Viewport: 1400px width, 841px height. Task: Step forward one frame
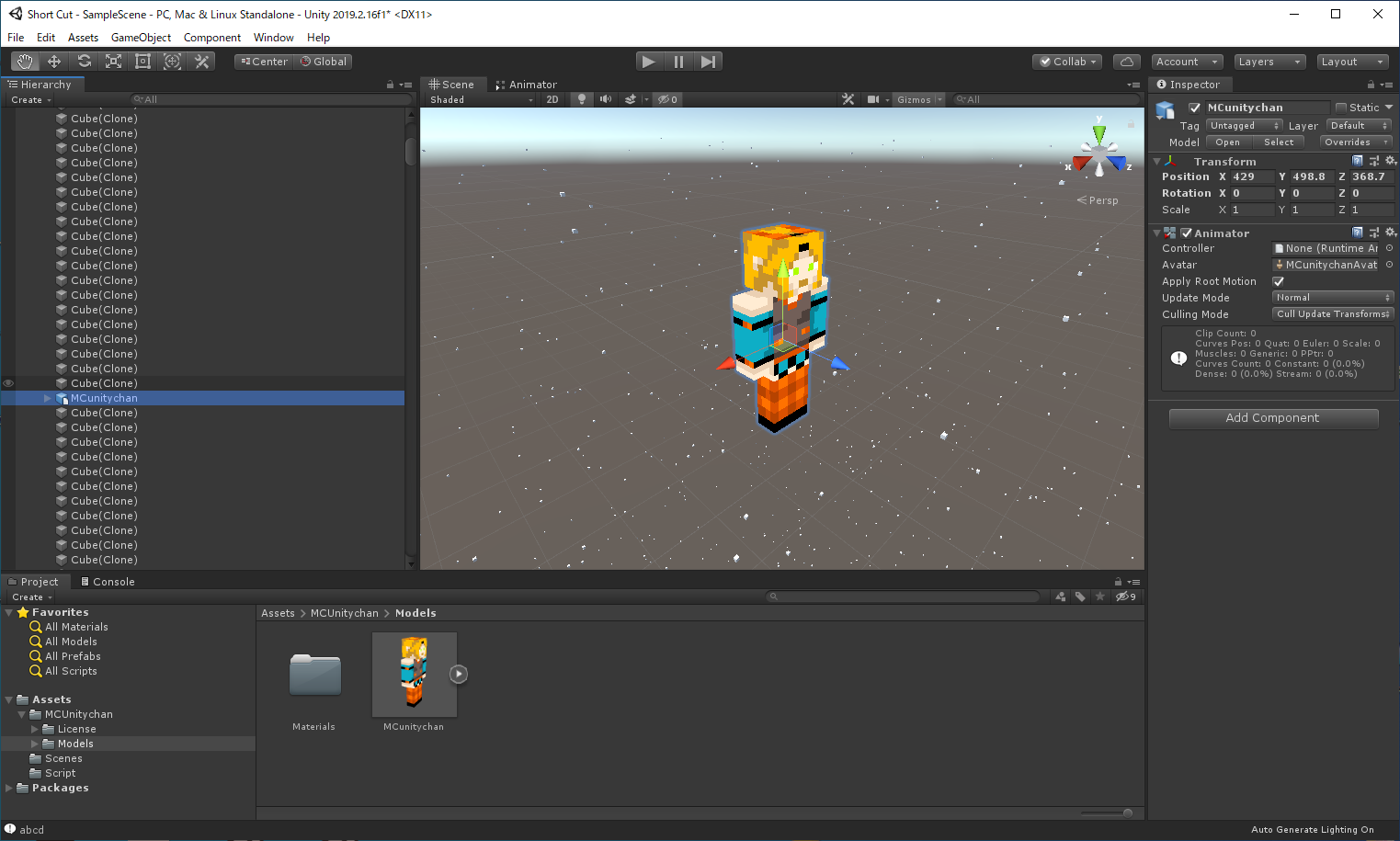click(x=708, y=62)
